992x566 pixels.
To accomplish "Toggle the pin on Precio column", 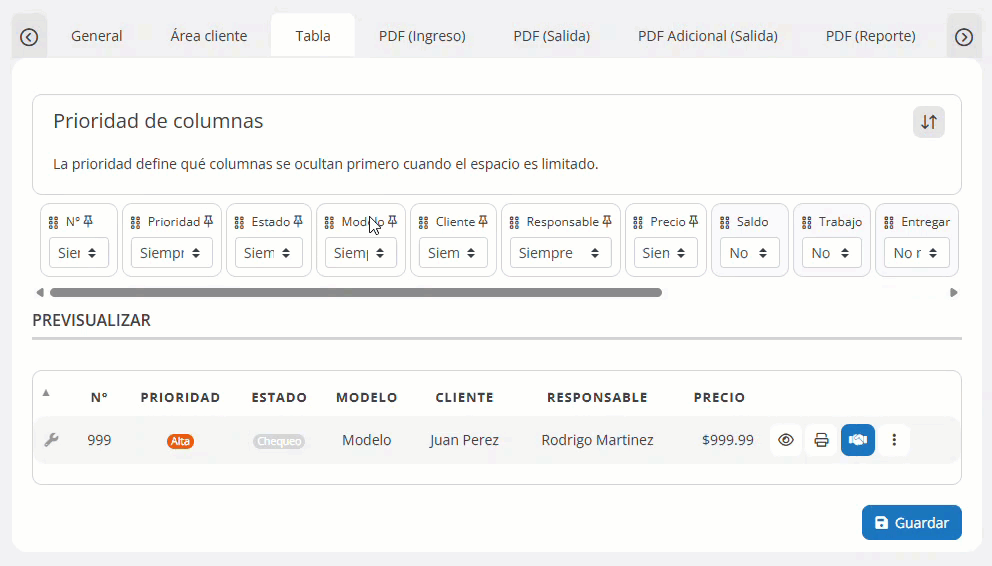I will [693, 222].
